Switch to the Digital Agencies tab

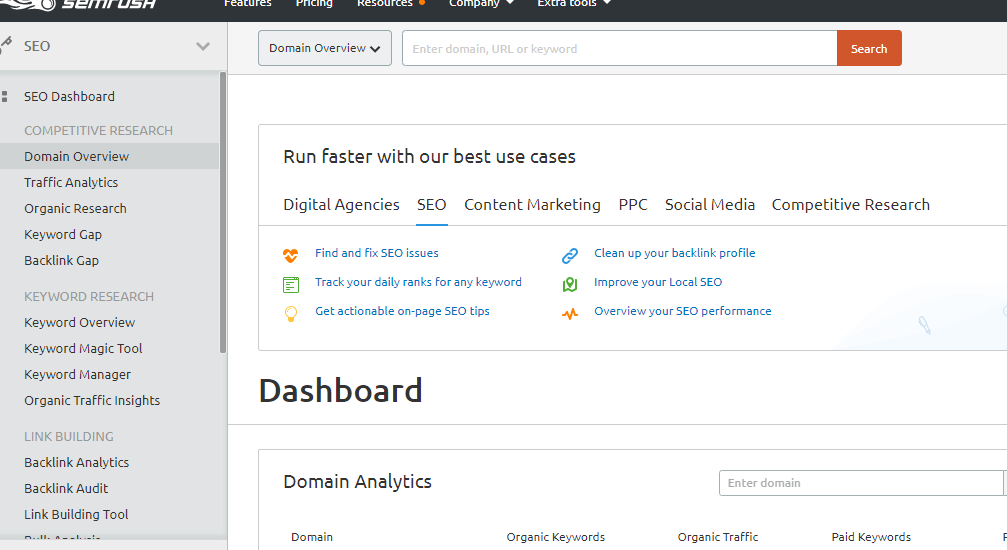341,204
